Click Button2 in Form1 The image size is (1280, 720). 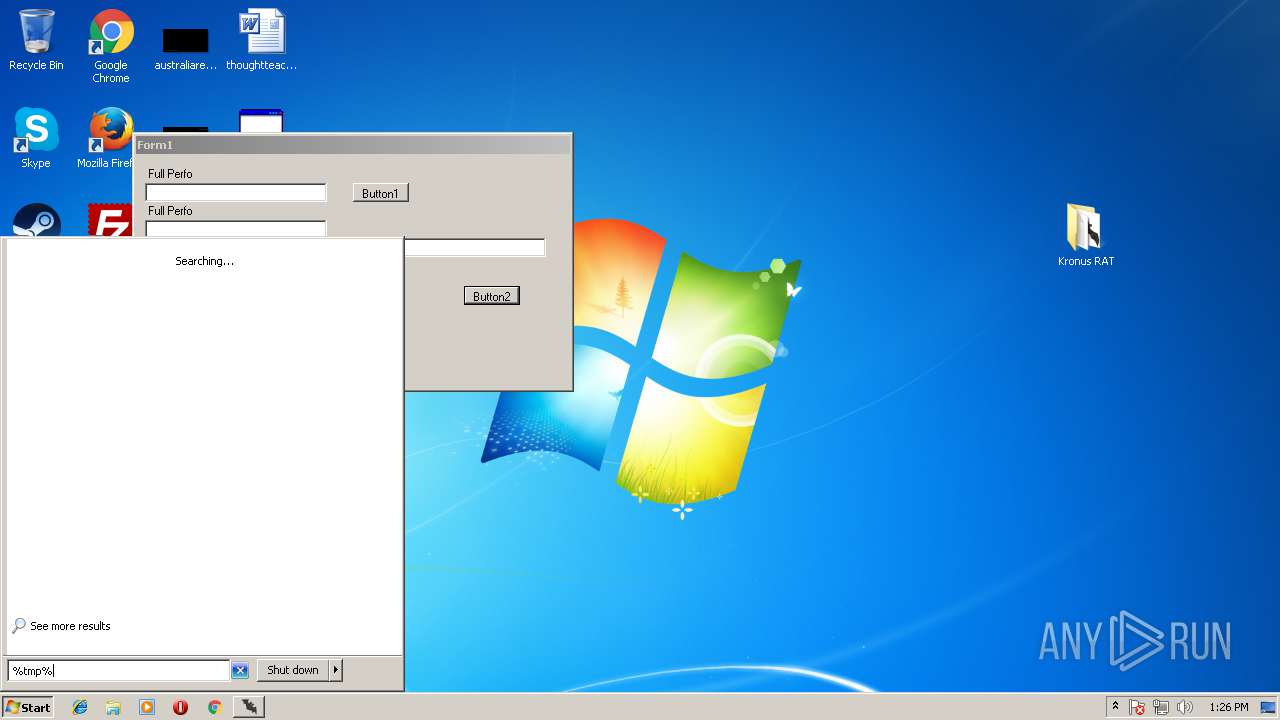click(x=492, y=296)
